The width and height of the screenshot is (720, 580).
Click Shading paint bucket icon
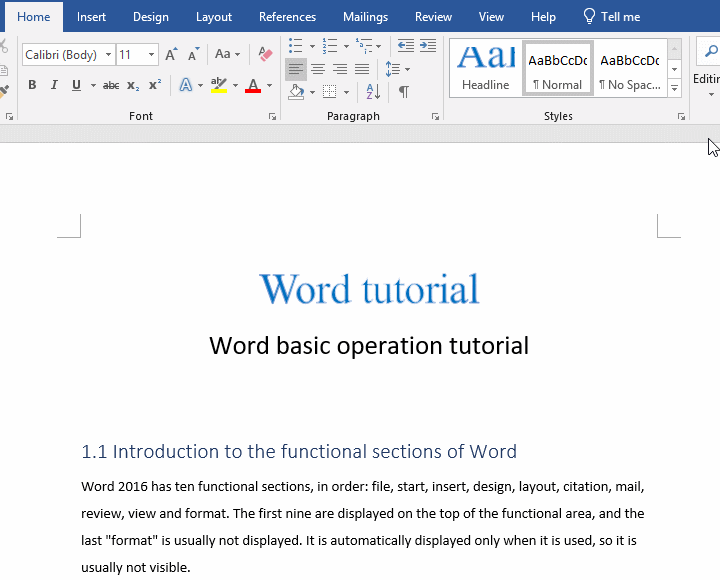[296, 92]
